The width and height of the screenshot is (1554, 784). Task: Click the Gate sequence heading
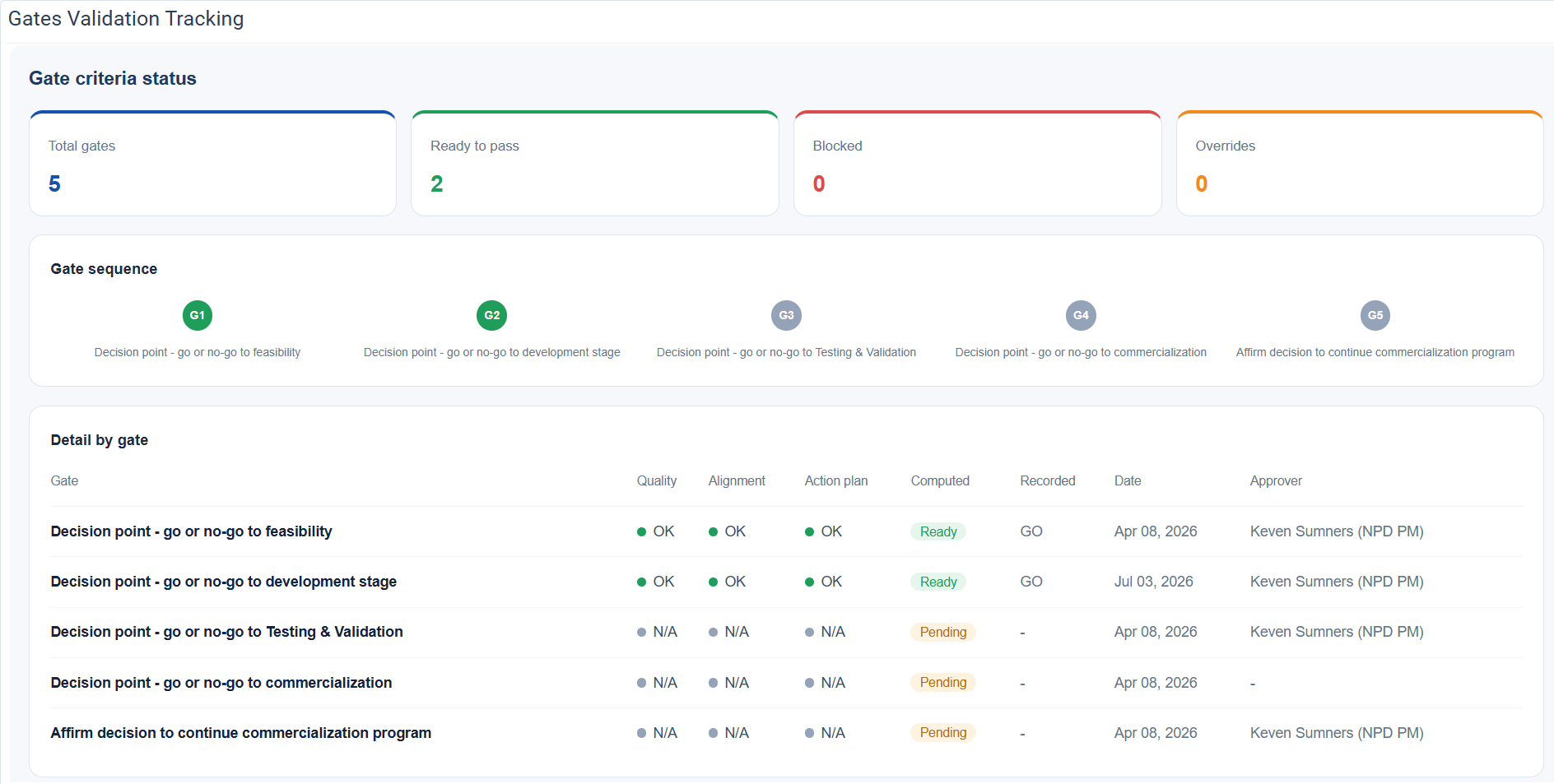coord(104,269)
